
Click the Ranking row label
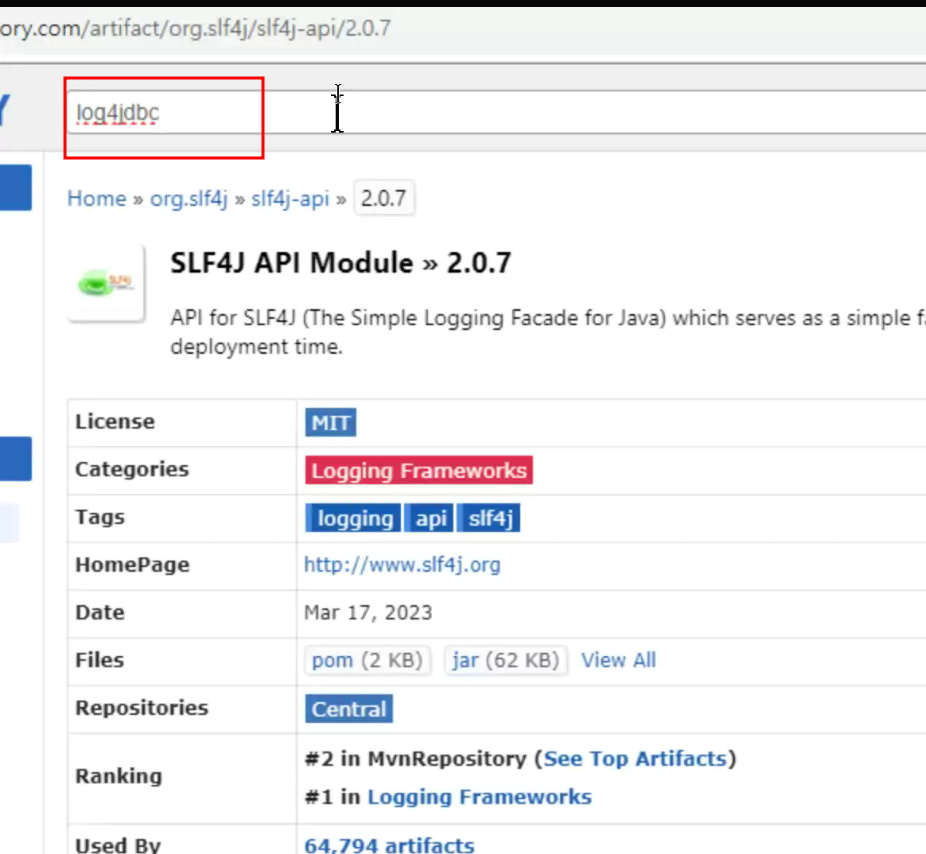(119, 776)
